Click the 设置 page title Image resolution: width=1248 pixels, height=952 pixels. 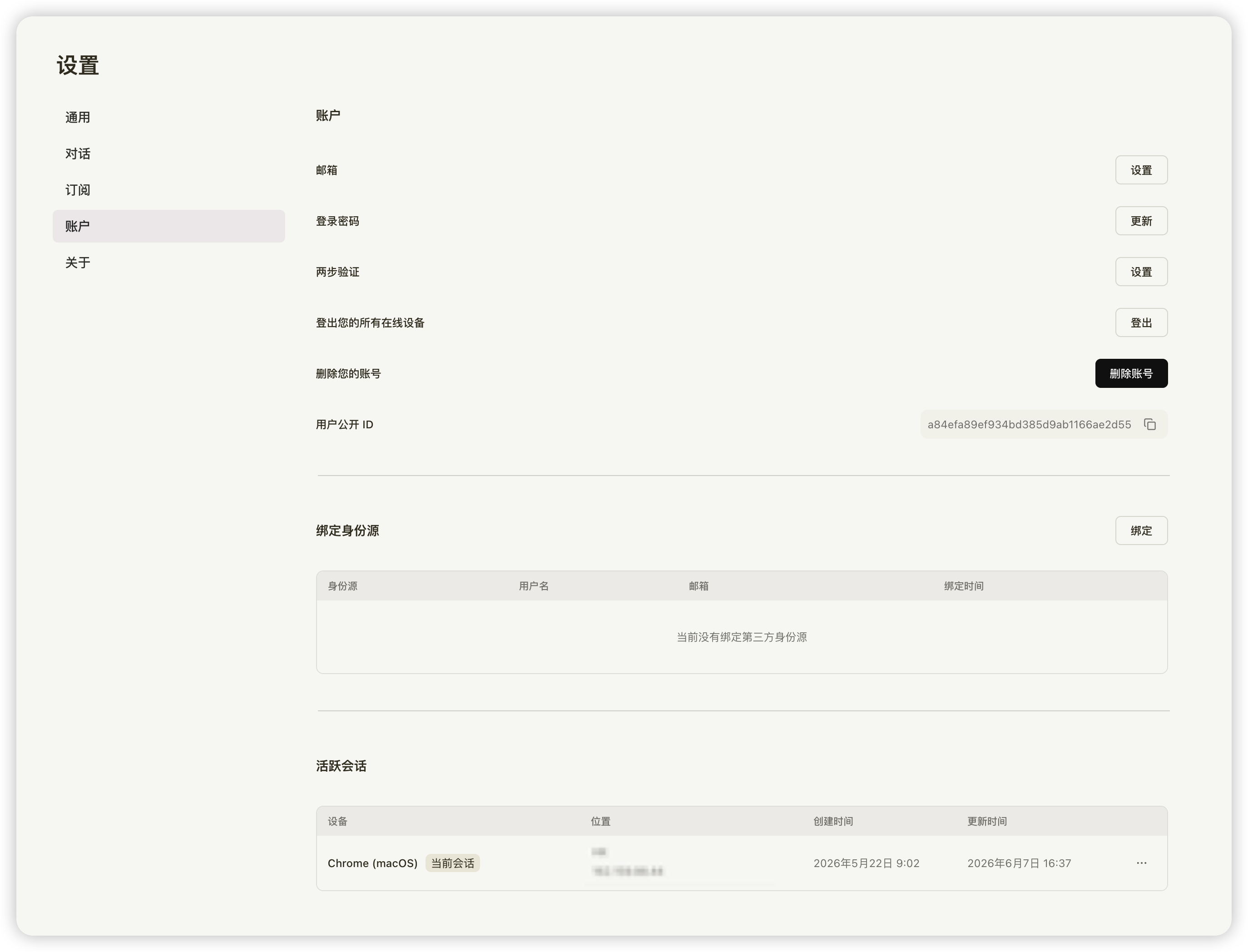pos(78,65)
